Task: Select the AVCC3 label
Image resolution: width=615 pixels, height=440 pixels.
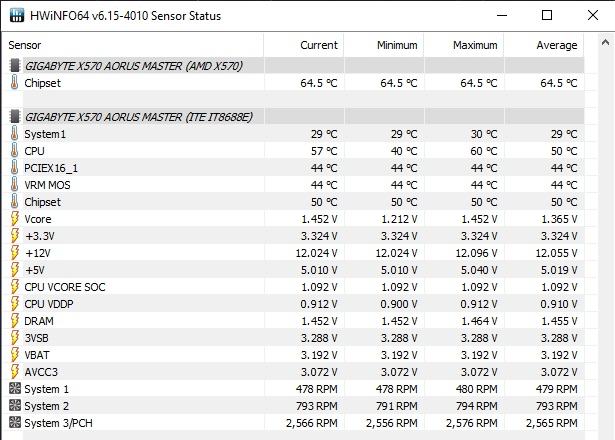Action: 41,372
